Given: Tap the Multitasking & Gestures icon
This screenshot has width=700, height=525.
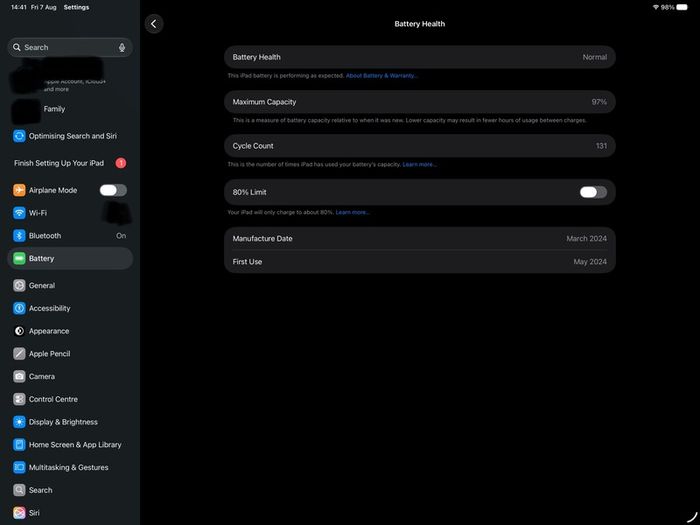Looking at the screenshot, I should pyautogui.click(x=19, y=467).
